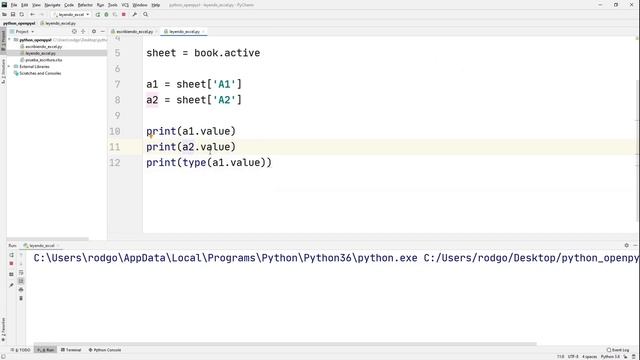This screenshot has height=360, width=640.
Task: Click the Forward navigation arrow
Action: pyautogui.click(x=41, y=14)
